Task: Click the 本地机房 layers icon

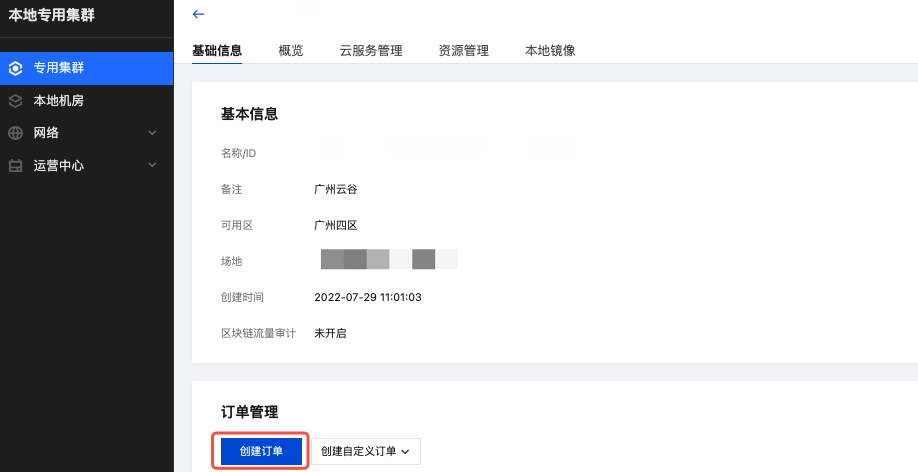Action: coord(15,101)
